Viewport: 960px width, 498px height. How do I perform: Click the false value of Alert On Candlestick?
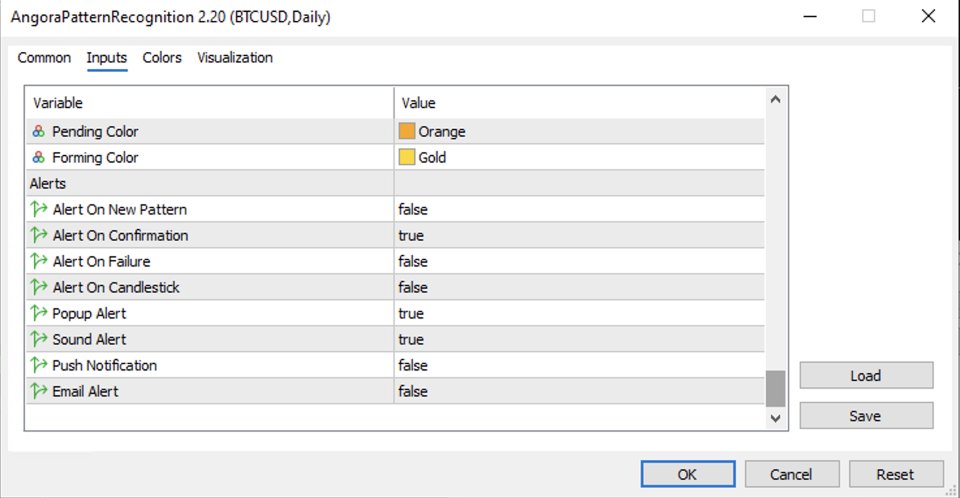(413, 287)
